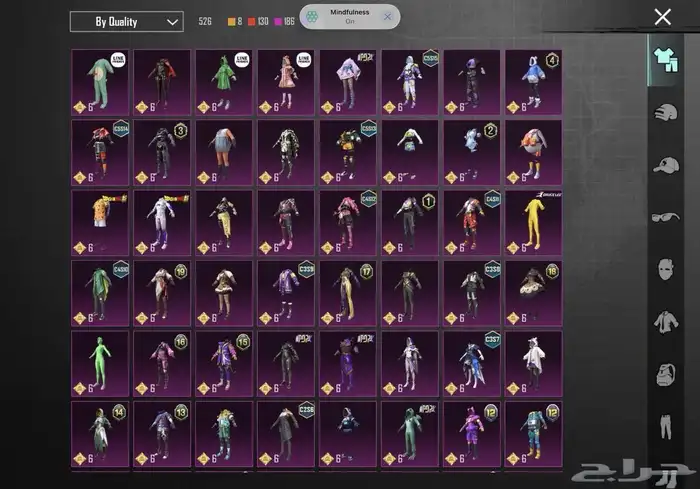Open the cap headwear category

pos(662,164)
